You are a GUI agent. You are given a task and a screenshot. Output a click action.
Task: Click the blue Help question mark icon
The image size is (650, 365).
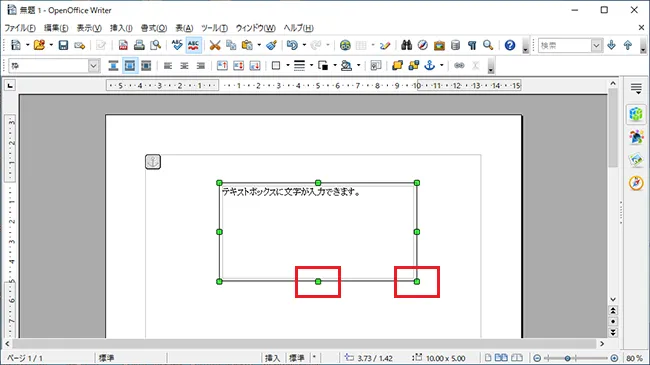click(510, 45)
